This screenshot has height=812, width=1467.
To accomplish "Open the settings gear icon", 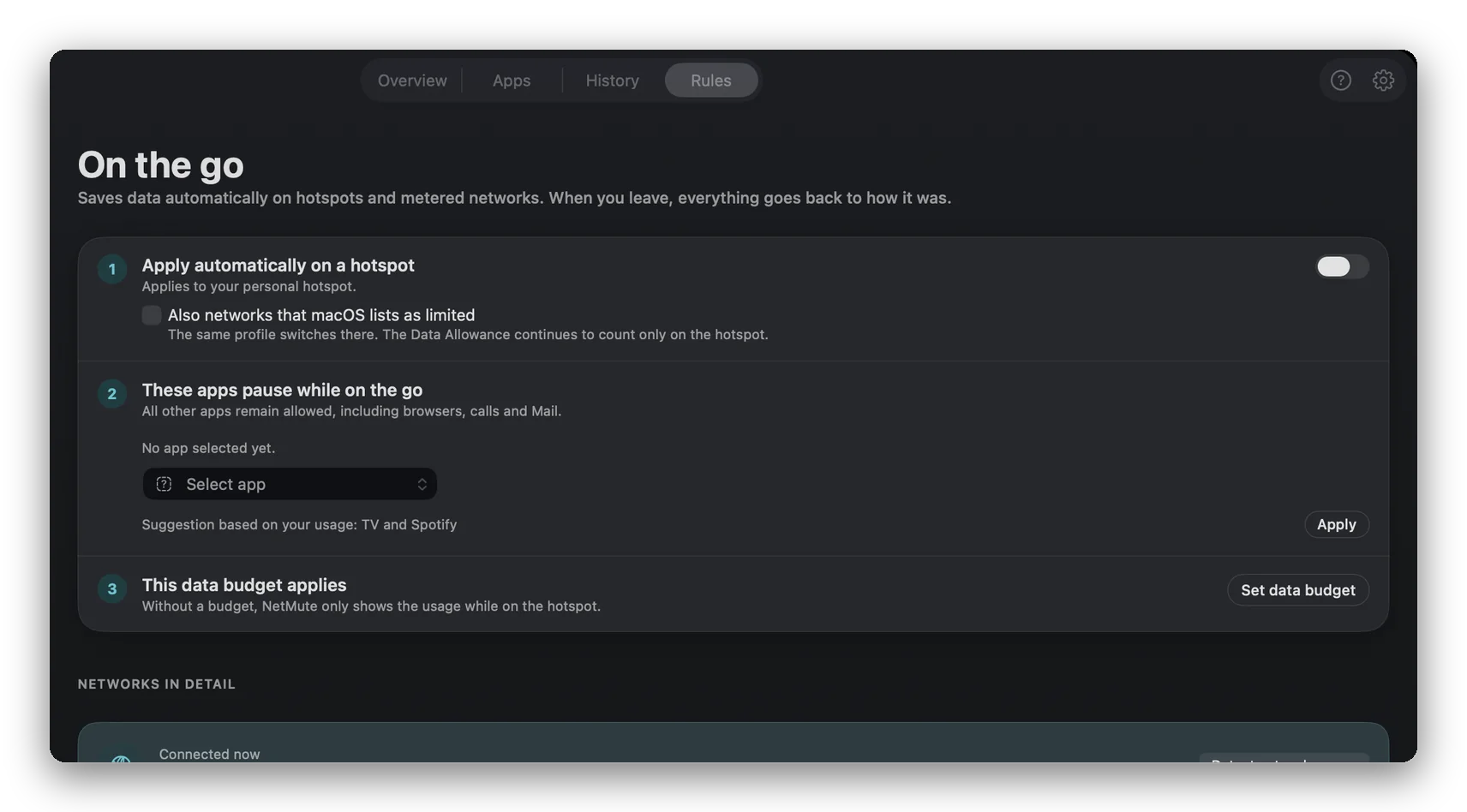I will coord(1383,81).
